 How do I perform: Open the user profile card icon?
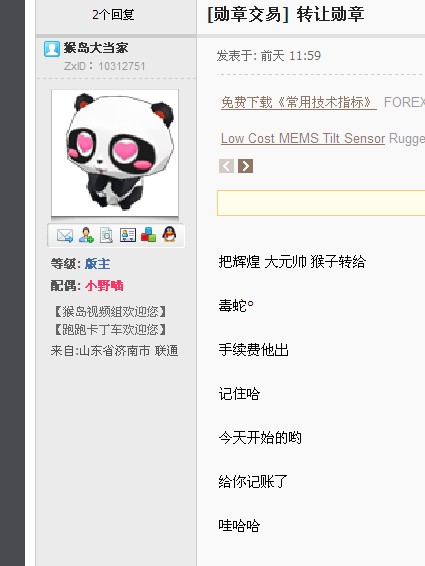point(127,235)
